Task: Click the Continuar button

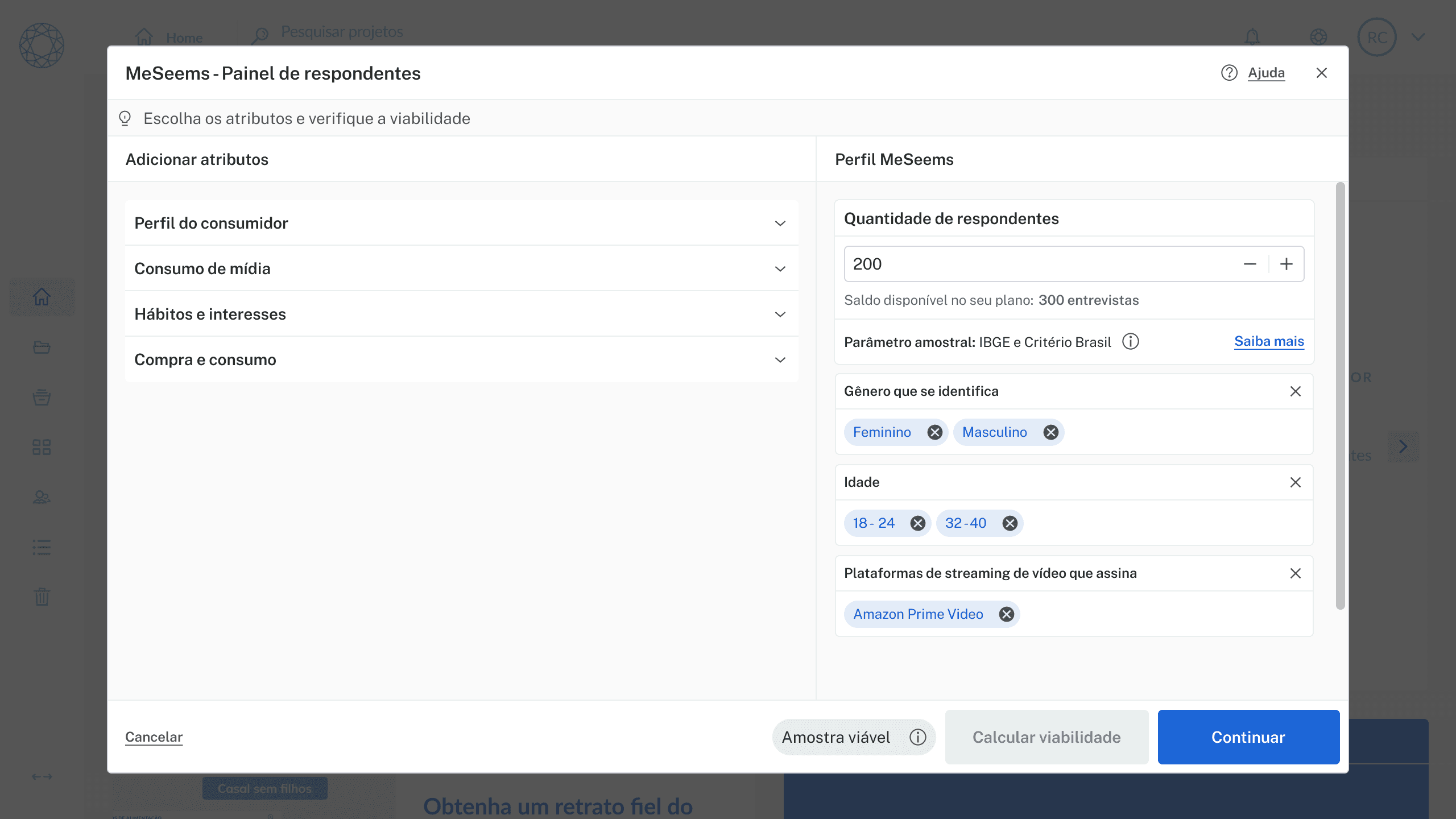Action: click(x=1248, y=737)
